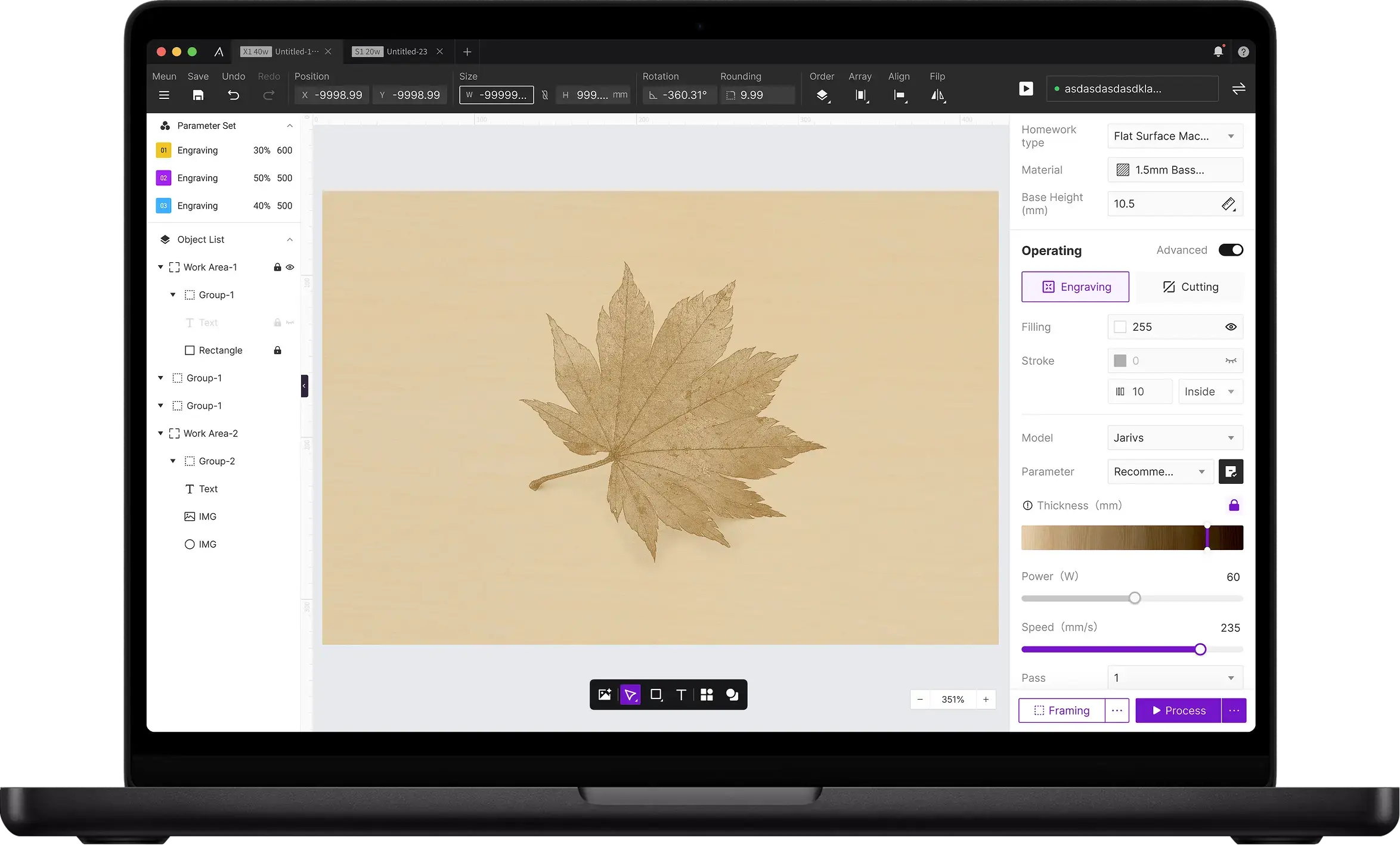
Task: Switch to the X1 40W Untitled-1 tab
Action: [x=286, y=52]
